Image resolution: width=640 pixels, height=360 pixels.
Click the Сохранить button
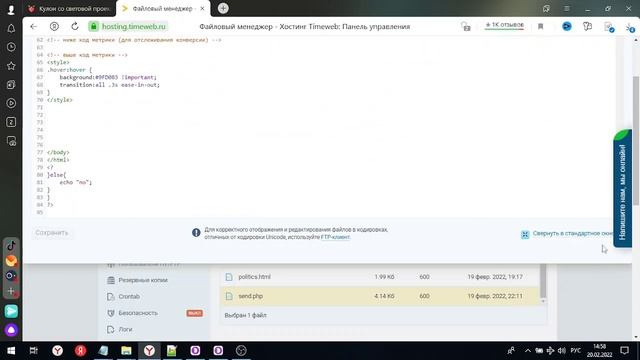(52, 233)
